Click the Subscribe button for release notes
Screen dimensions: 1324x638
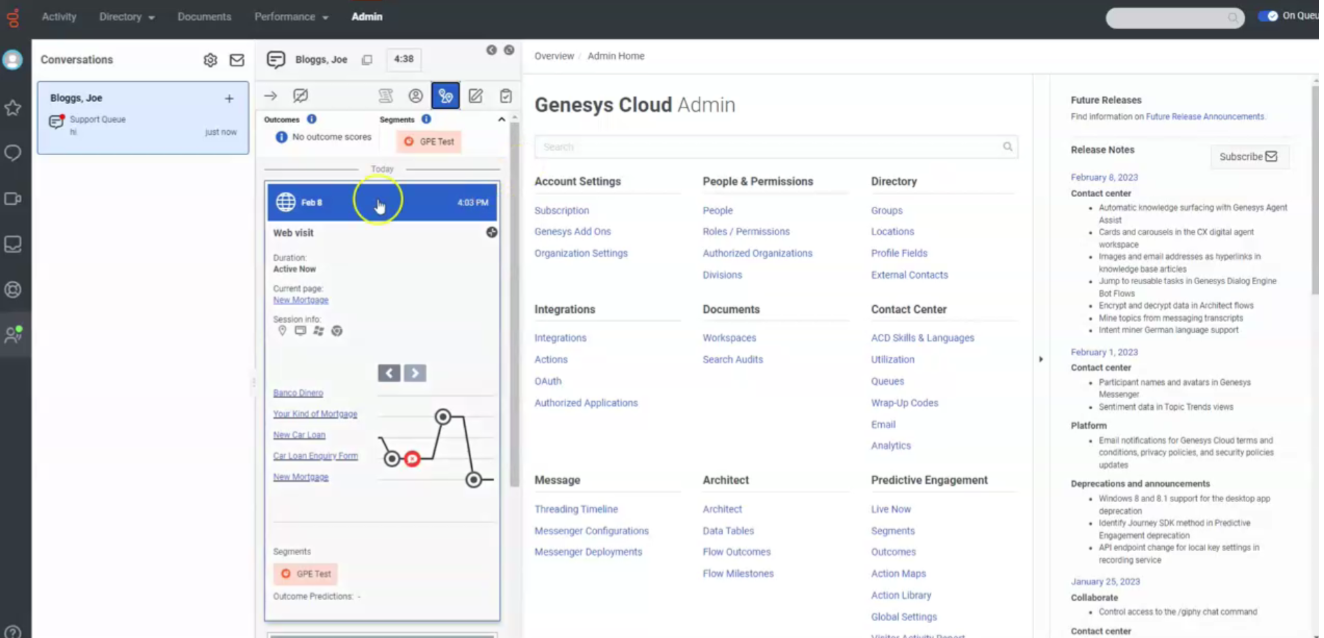1249,156
